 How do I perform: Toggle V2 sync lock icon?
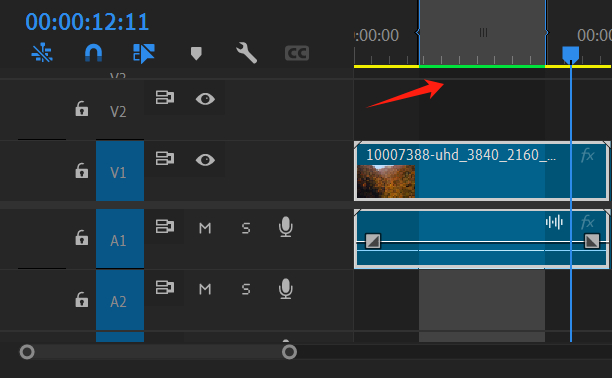point(165,97)
